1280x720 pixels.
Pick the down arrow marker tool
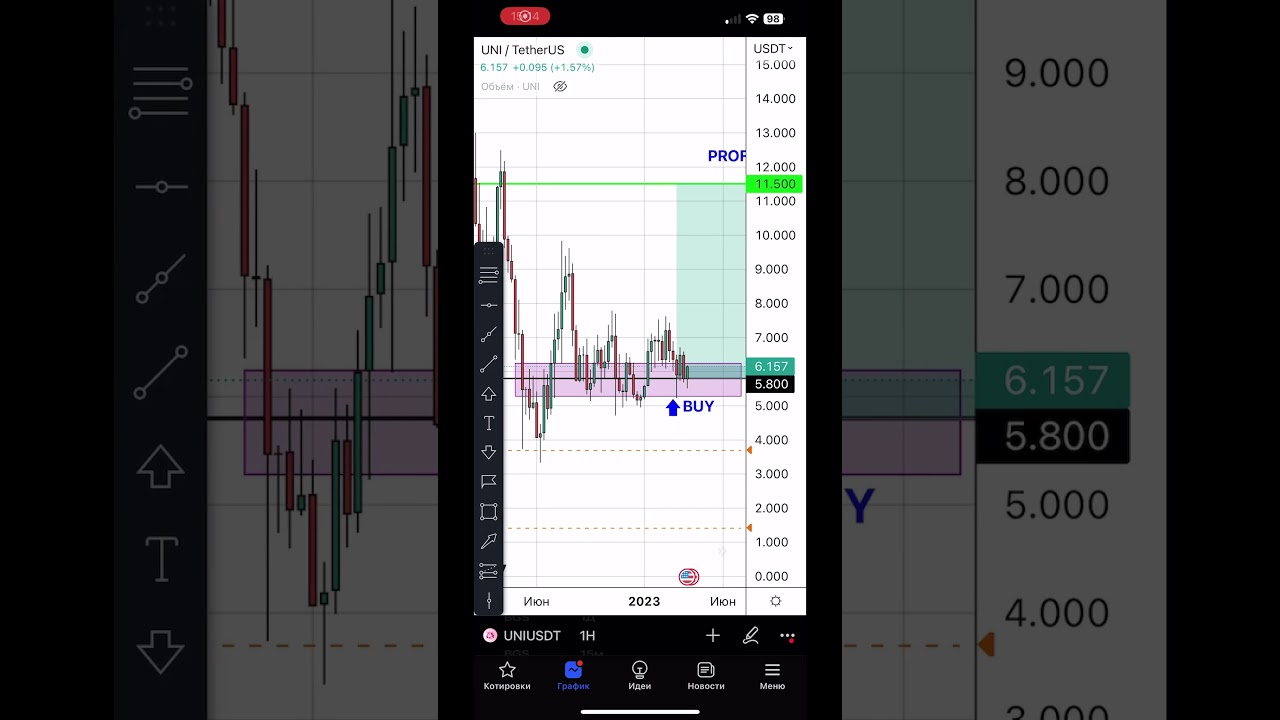click(x=488, y=452)
